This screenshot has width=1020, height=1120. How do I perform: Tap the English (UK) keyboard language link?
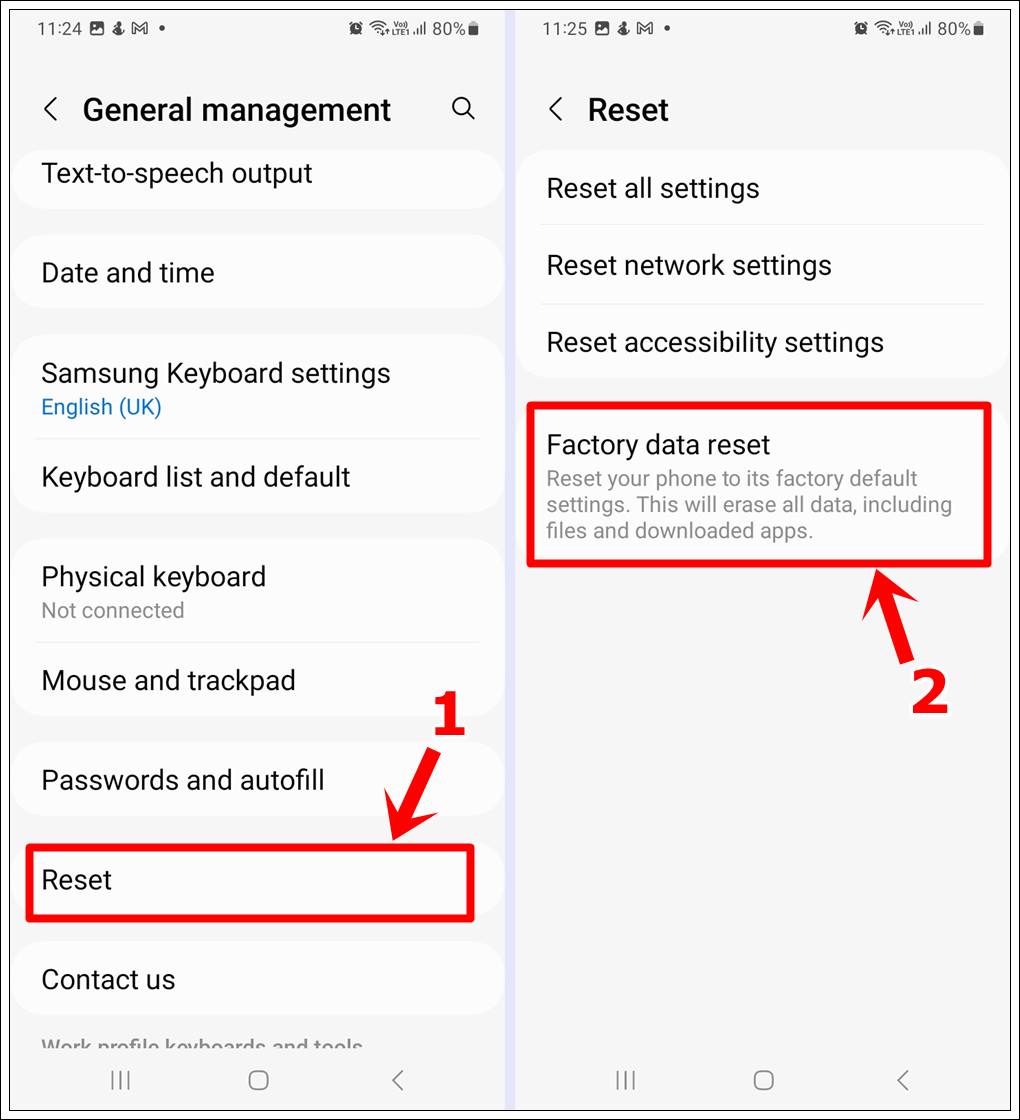click(101, 407)
